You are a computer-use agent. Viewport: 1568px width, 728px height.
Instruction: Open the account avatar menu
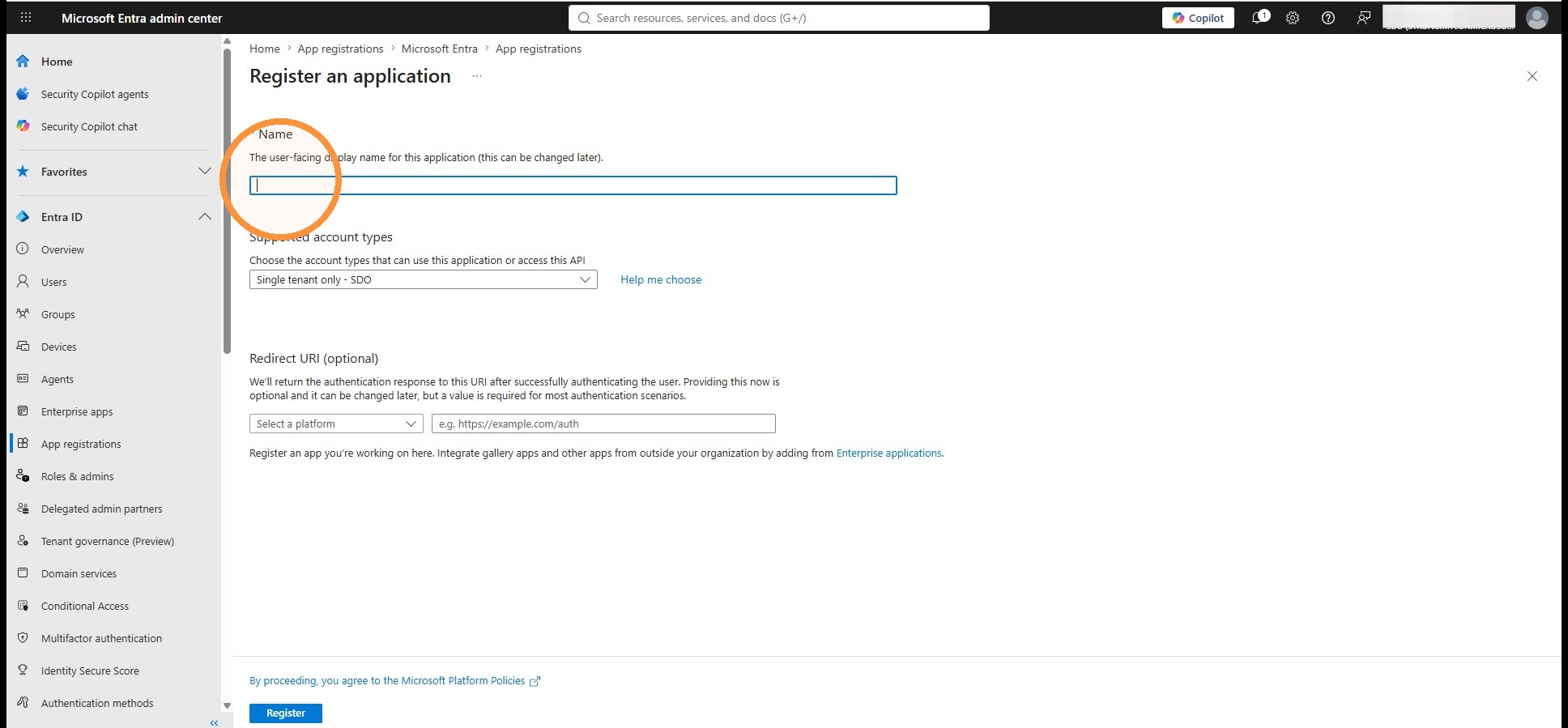coord(1537,18)
